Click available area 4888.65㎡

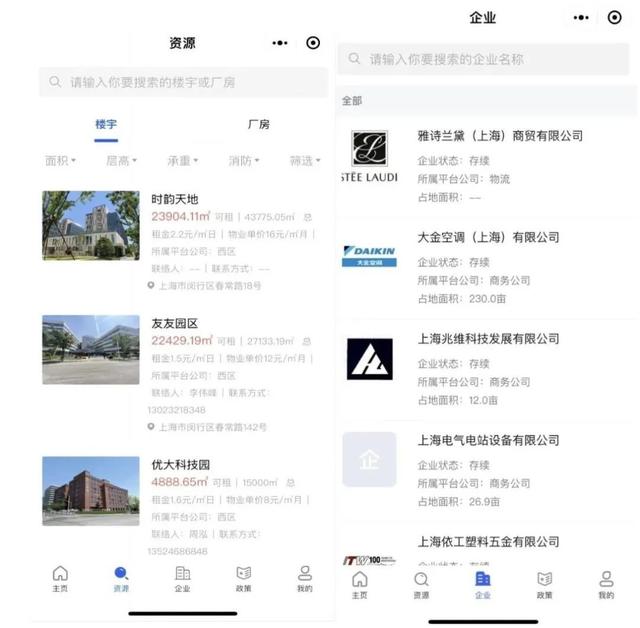[x=180, y=482]
